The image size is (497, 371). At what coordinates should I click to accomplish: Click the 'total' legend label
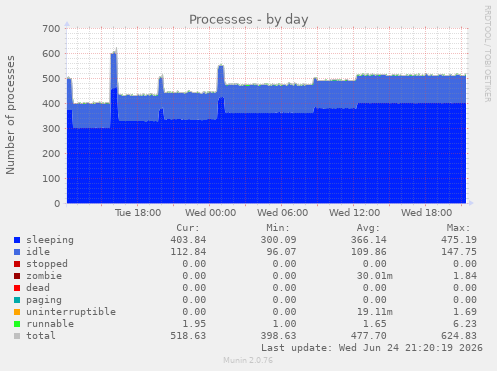coord(41,336)
